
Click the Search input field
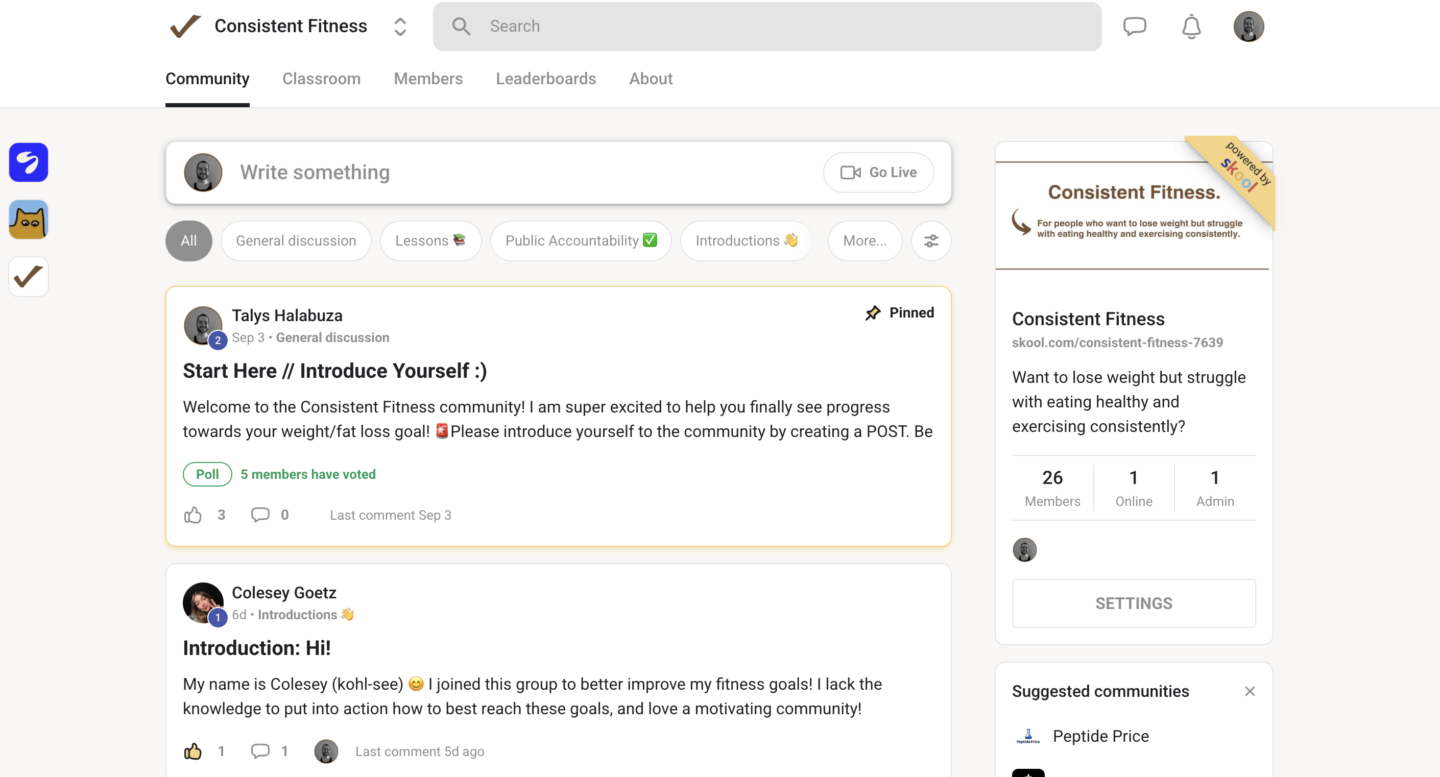point(767,27)
